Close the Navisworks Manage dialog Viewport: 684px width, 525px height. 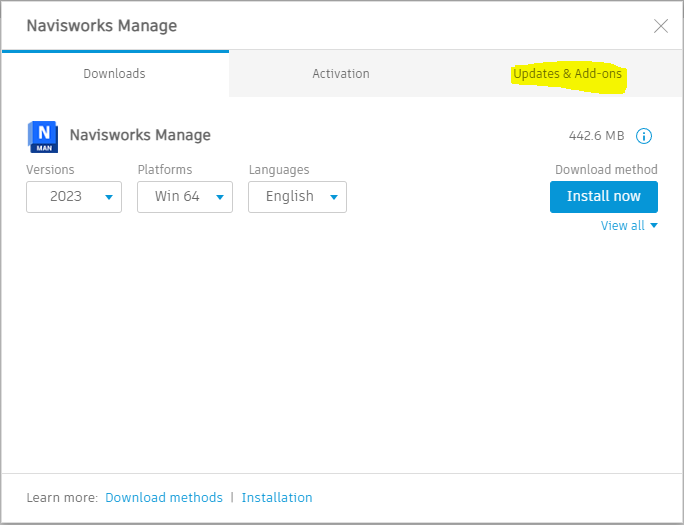(x=660, y=26)
